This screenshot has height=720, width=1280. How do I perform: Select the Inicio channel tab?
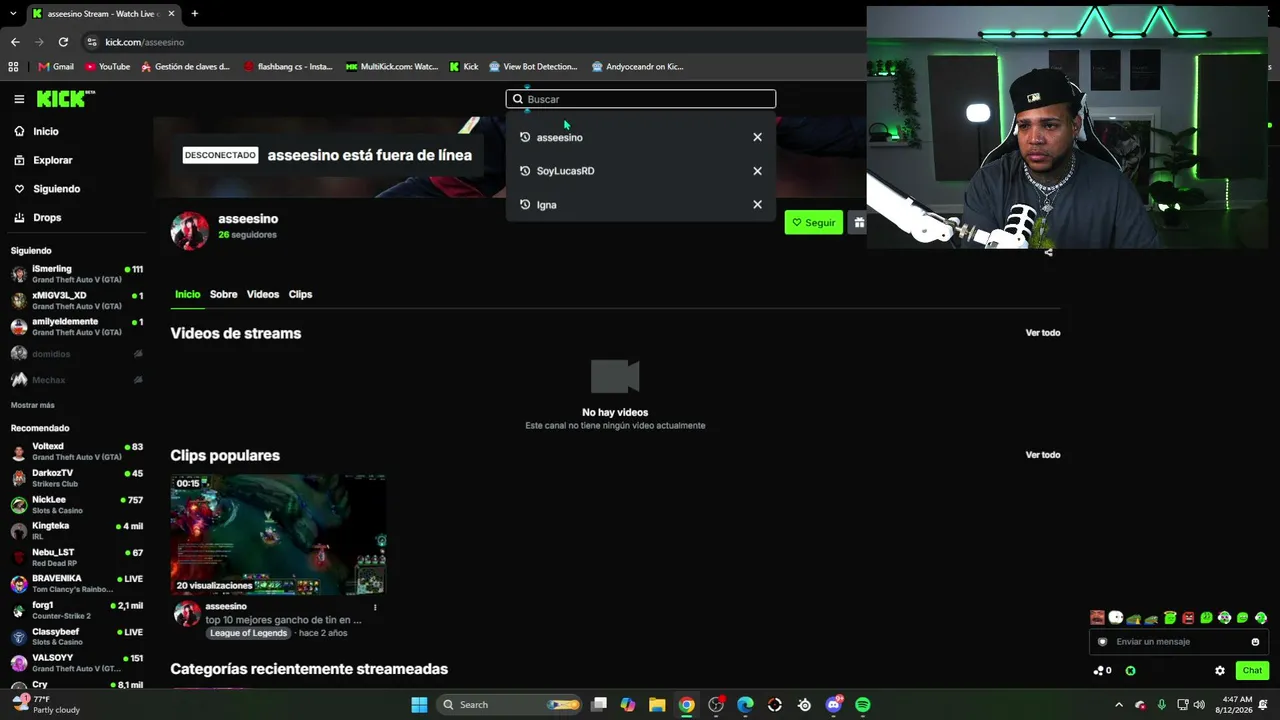tap(188, 294)
